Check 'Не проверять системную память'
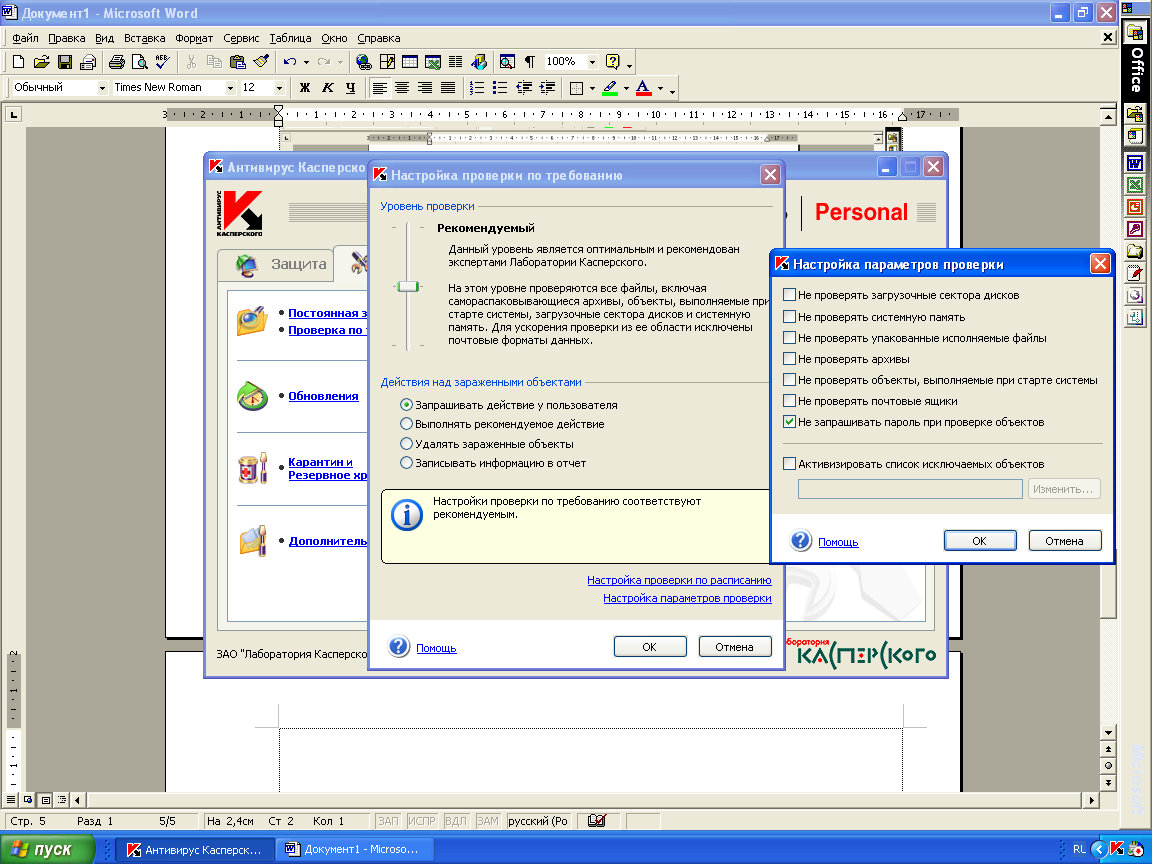Screen dimensions: 1152x864 click(x=789, y=317)
